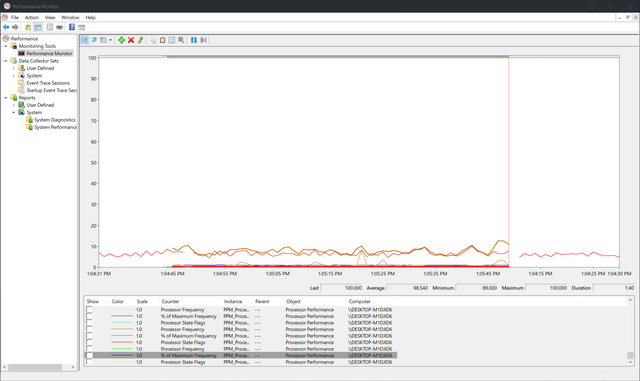Select the Performance root node

pyautogui.click(x=24, y=39)
